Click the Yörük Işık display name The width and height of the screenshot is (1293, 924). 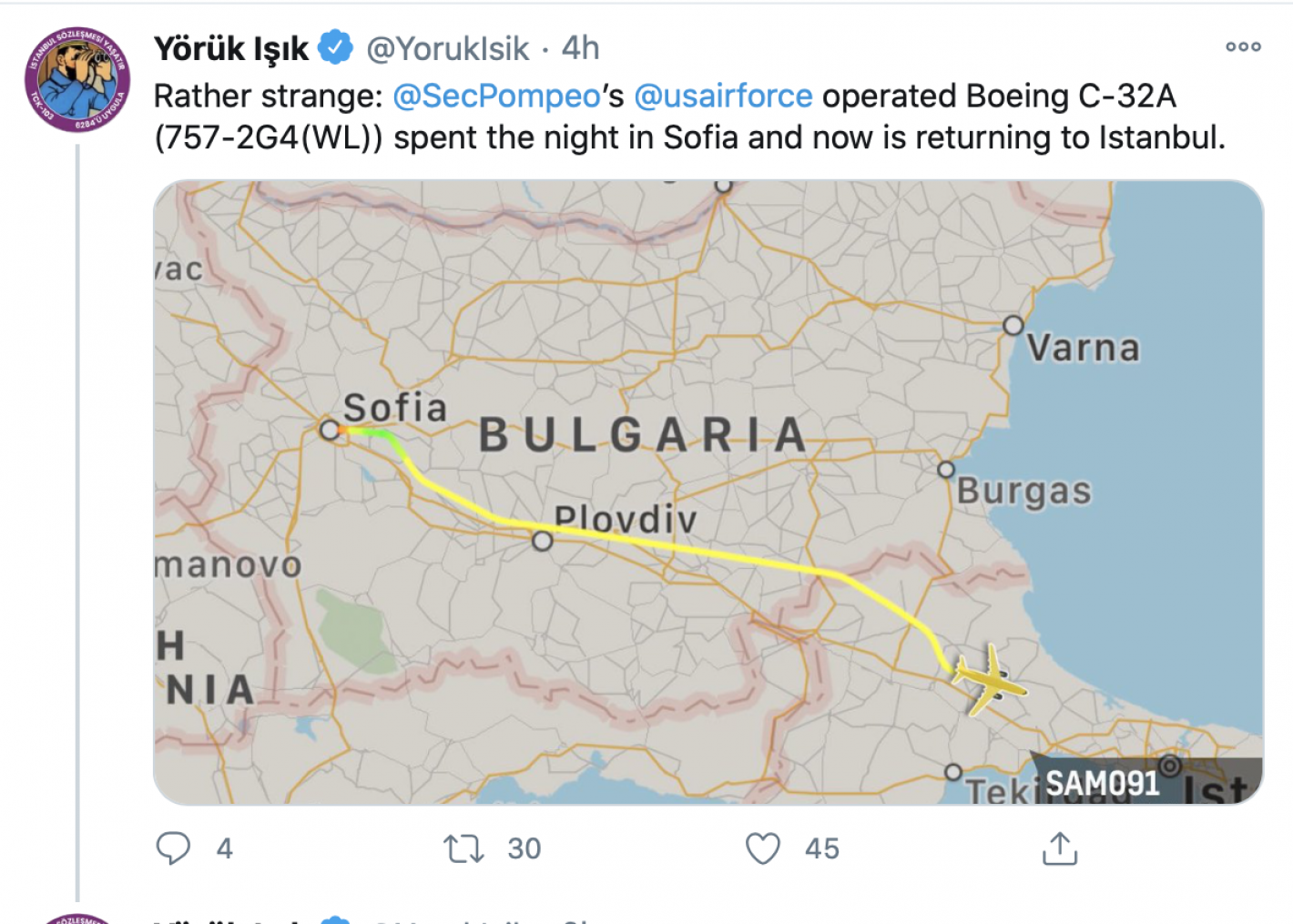tap(231, 48)
